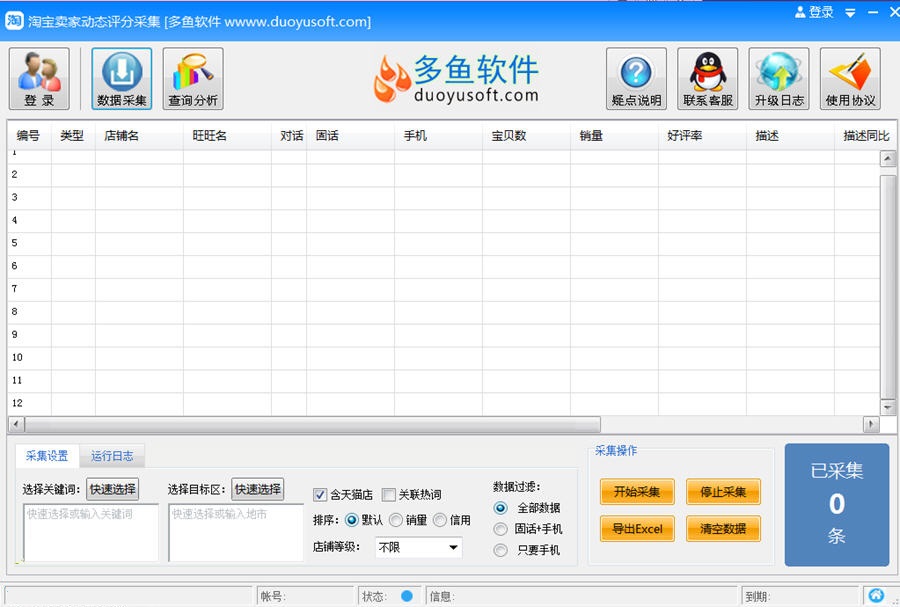Open 疑点说明 help question-mark icon
The image size is (900, 607).
click(x=636, y=79)
